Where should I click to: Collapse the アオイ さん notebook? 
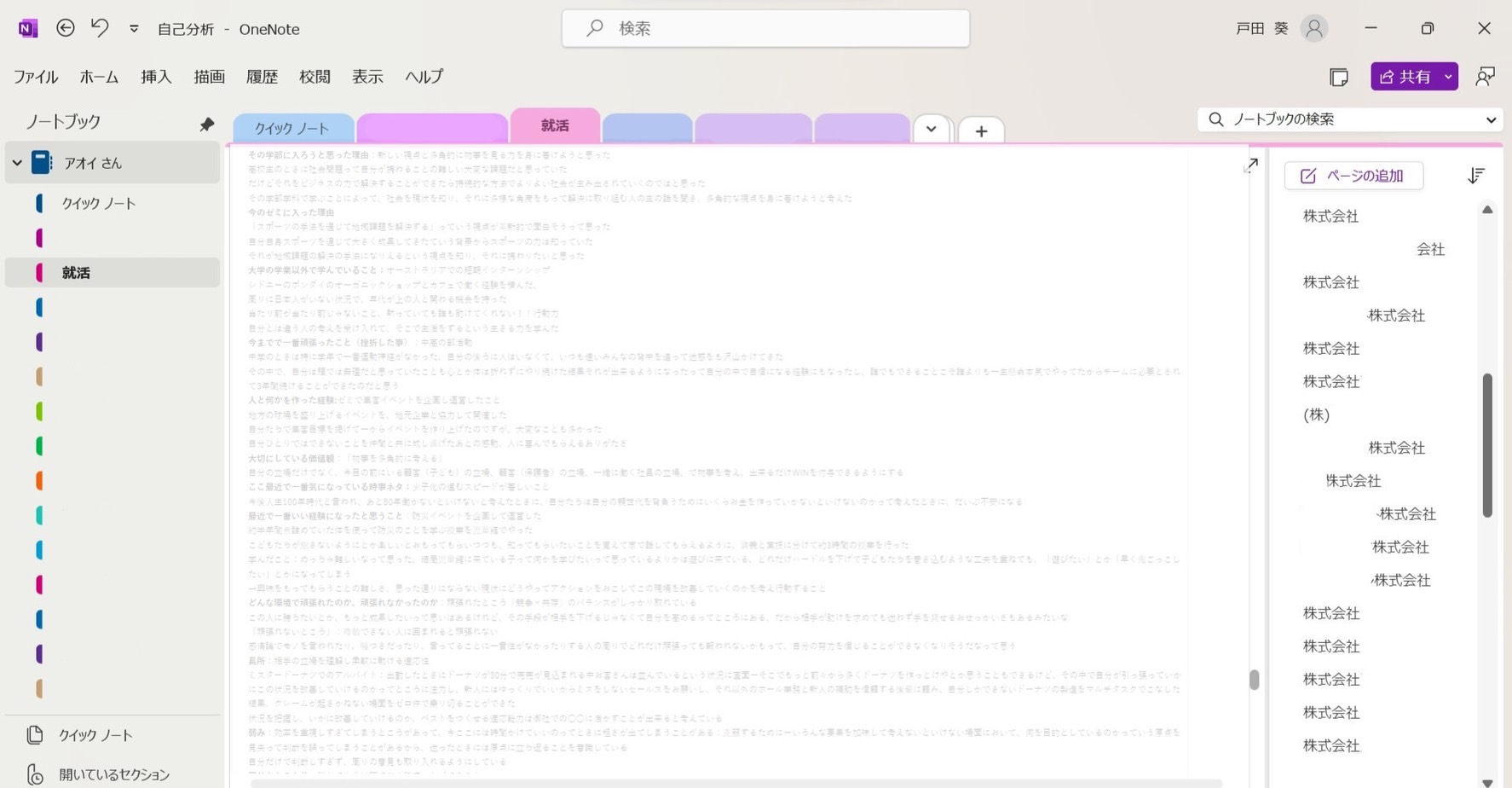[x=17, y=163]
